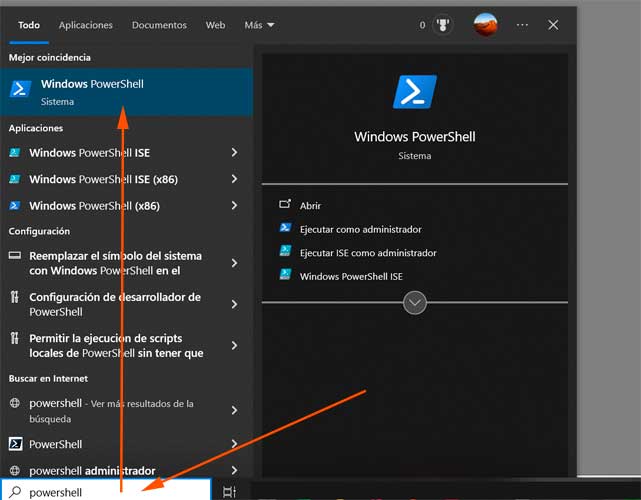Open PowerShell internet suggestion row

tap(126, 444)
